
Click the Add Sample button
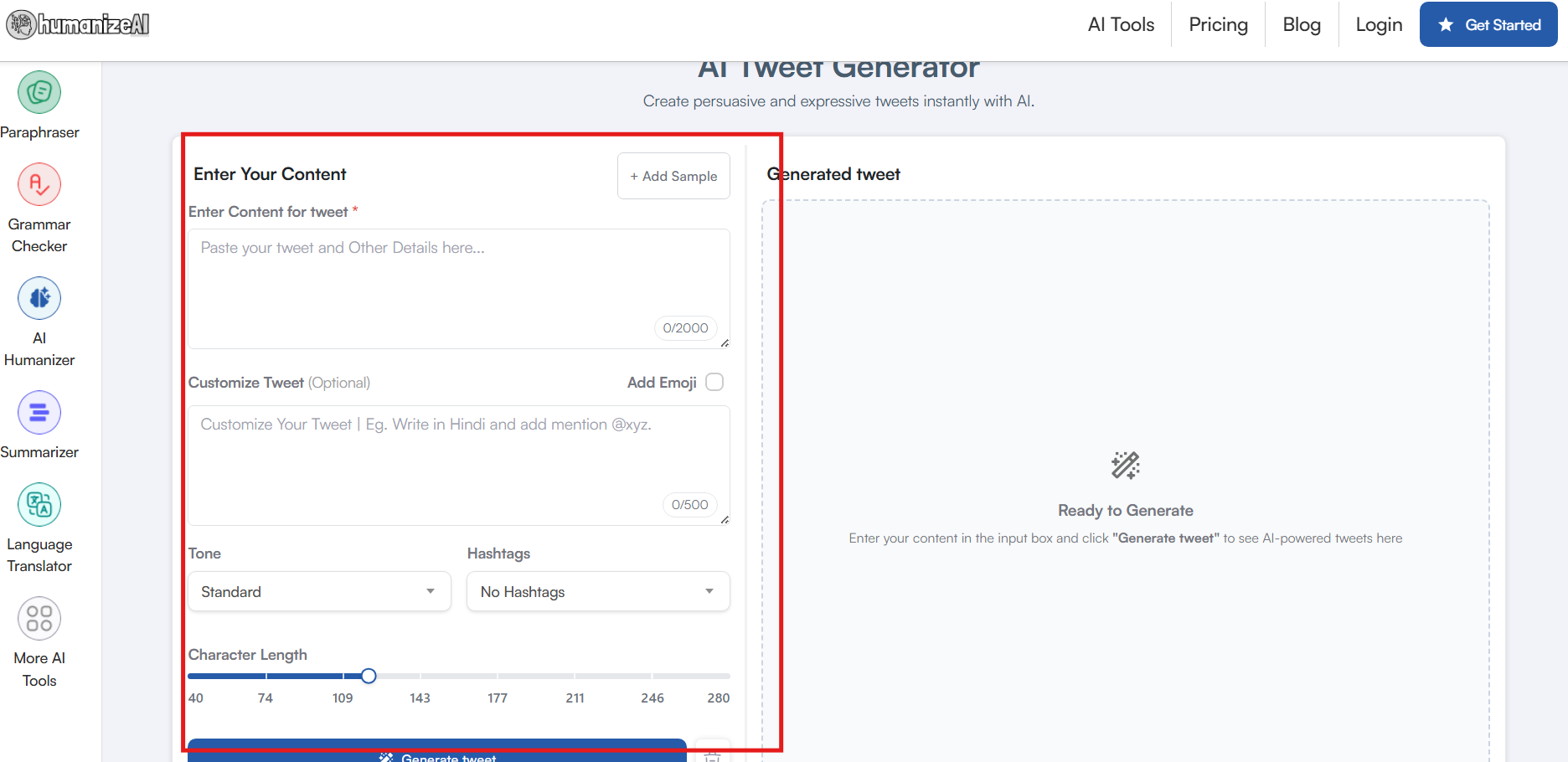[x=673, y=176]
